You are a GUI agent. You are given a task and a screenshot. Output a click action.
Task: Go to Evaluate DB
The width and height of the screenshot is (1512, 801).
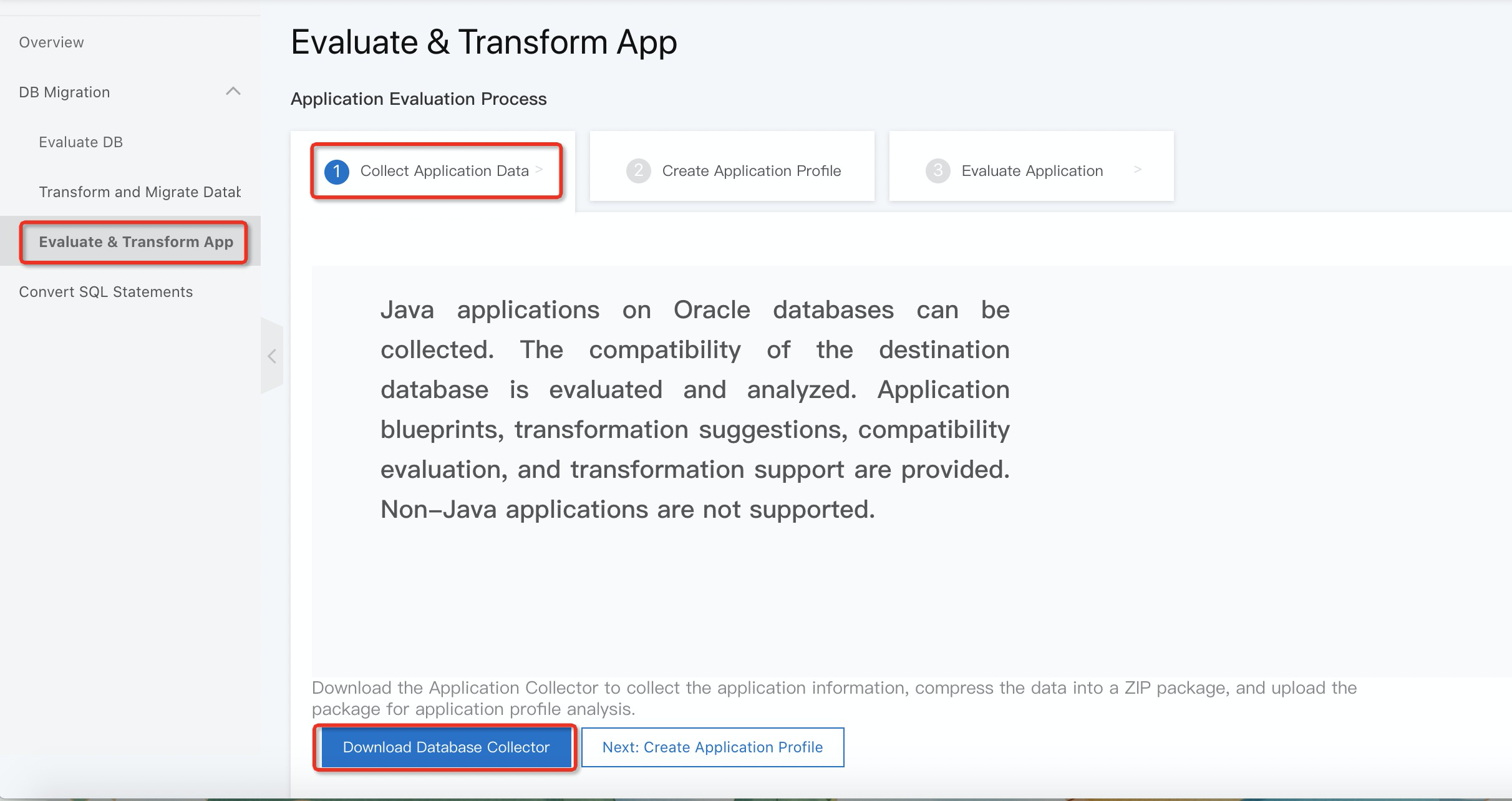[x=81, y=142]
